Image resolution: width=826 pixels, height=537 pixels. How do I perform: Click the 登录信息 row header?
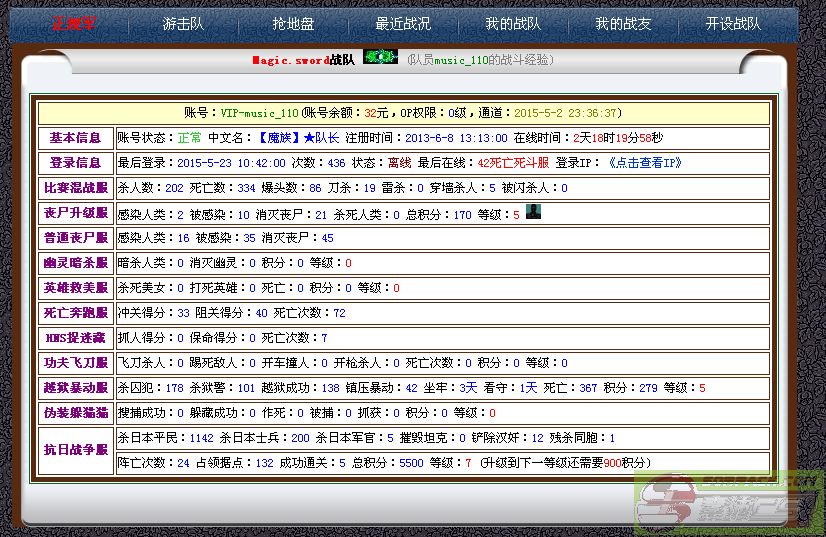75,163
